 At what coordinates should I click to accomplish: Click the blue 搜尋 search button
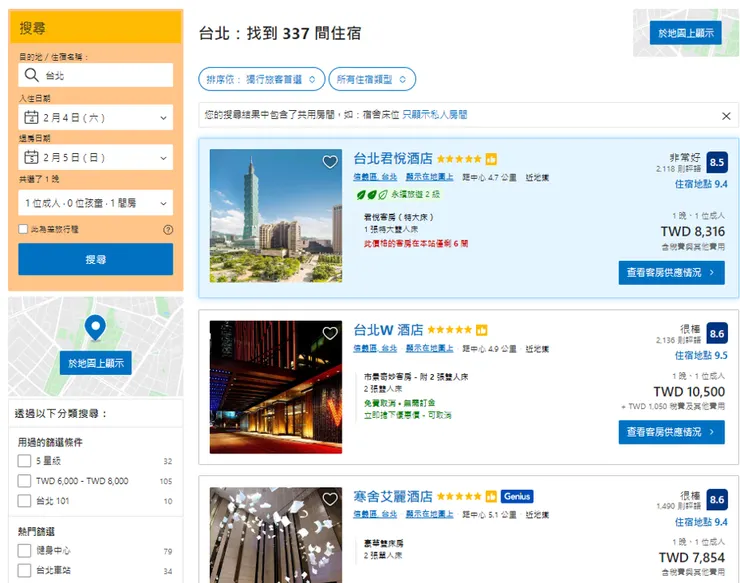point(95,259)
